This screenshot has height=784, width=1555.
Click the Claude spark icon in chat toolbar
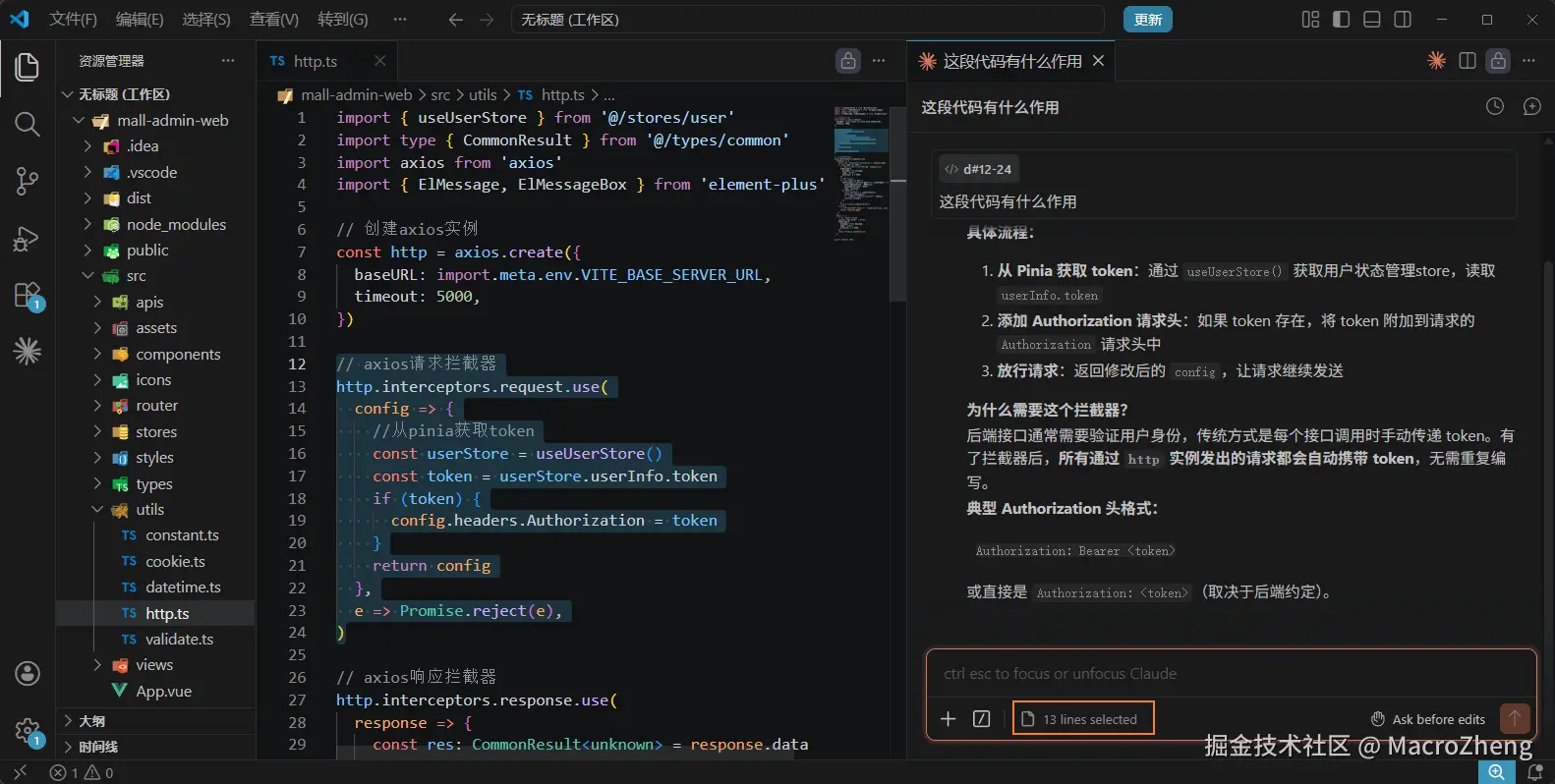tap(1436, 61)
